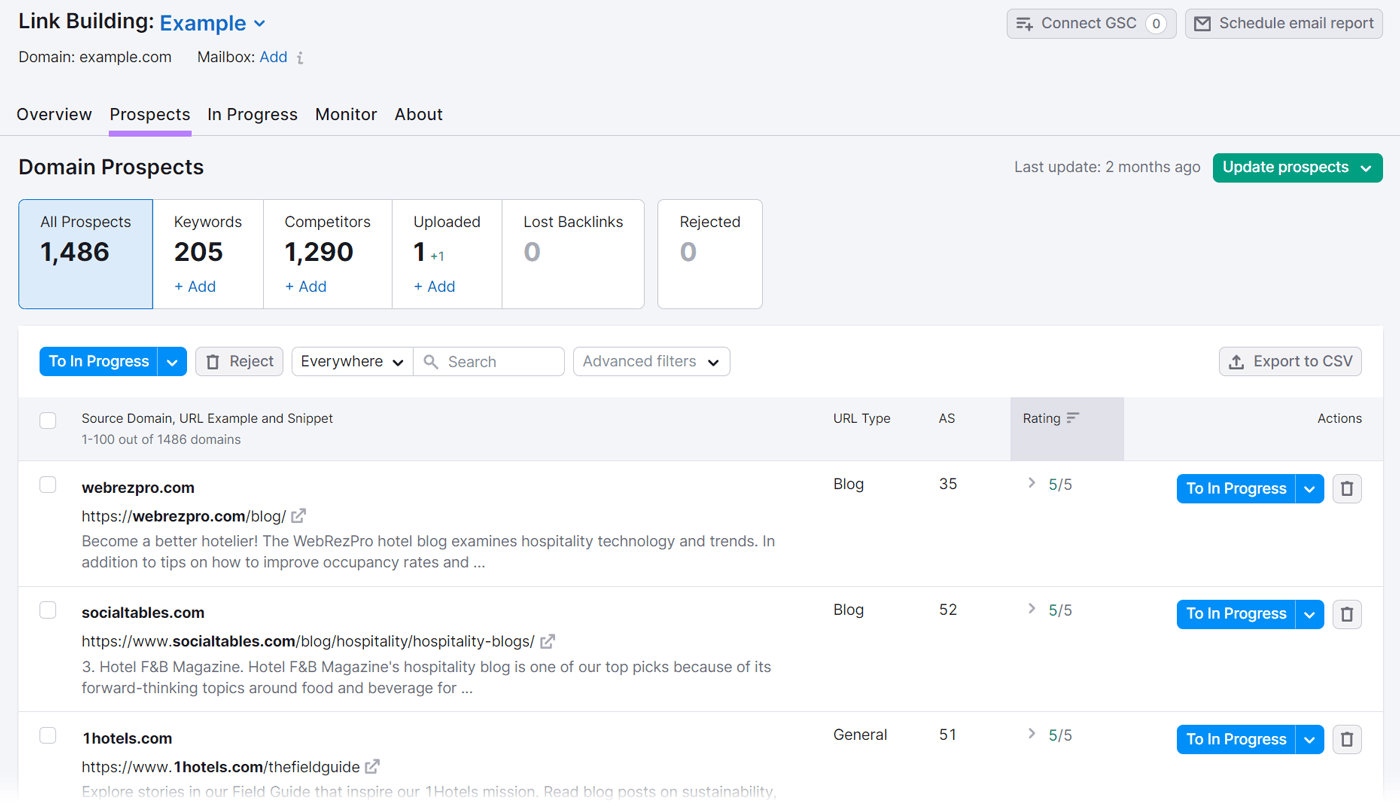Click the Export to CSV button
Screen dimensions: 1400x808
tap(1290, 361)
